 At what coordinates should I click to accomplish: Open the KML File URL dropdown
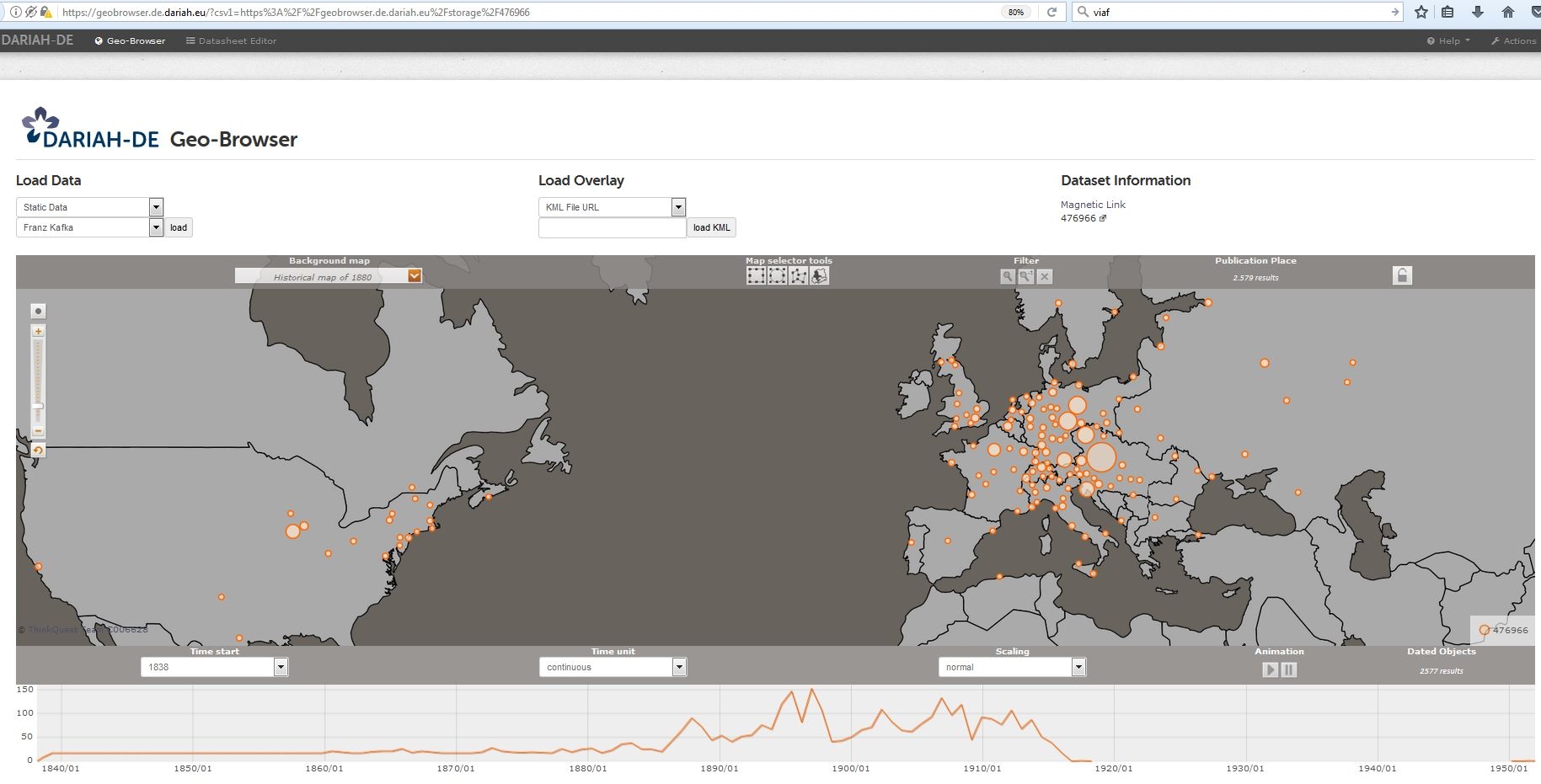point(612,207)
